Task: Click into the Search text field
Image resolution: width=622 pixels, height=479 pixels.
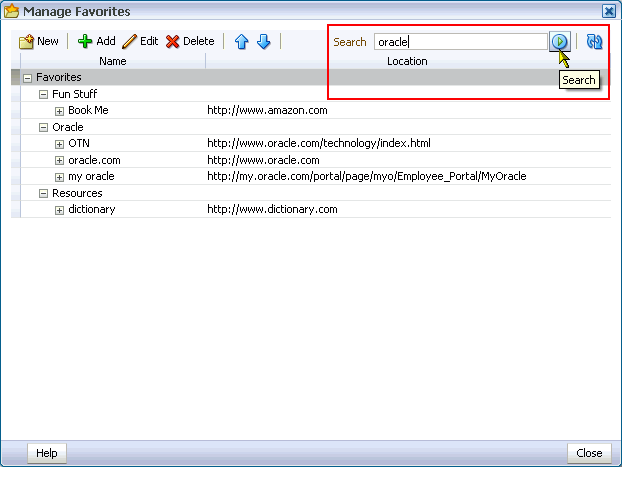Action: 461,42
